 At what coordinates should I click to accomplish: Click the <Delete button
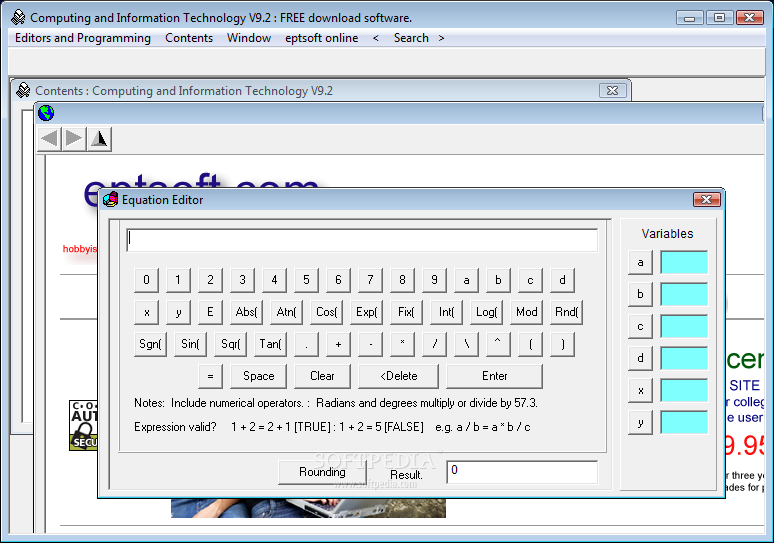[x=398, y=376]
